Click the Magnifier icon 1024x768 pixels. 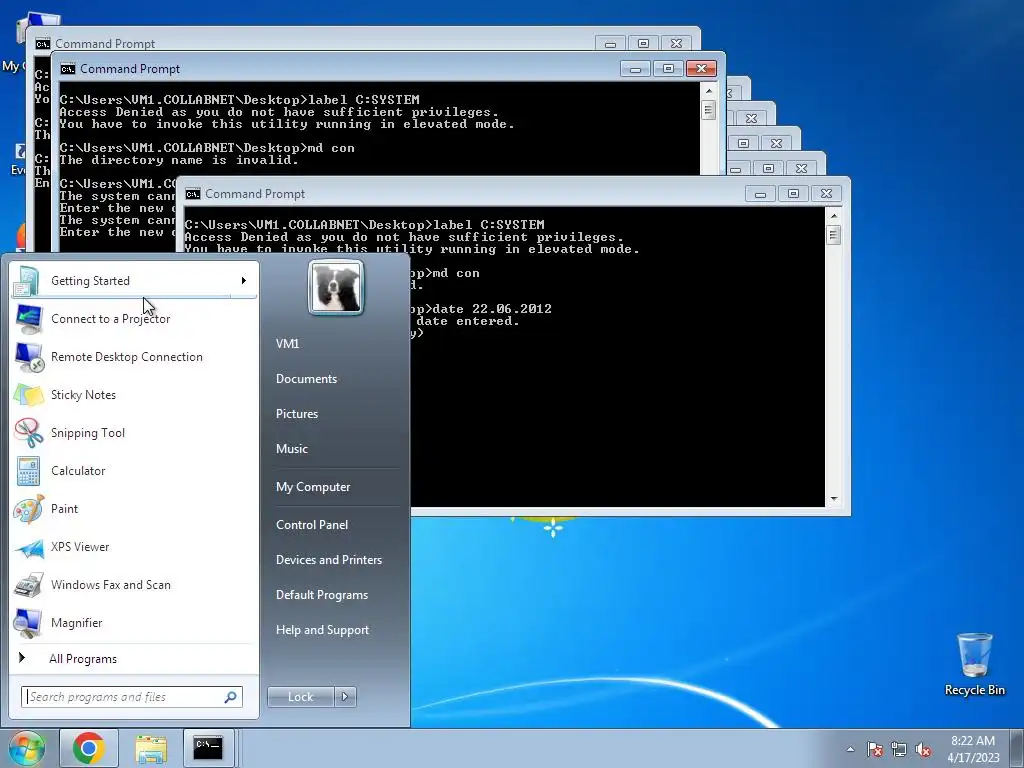[x=29, y=623]
